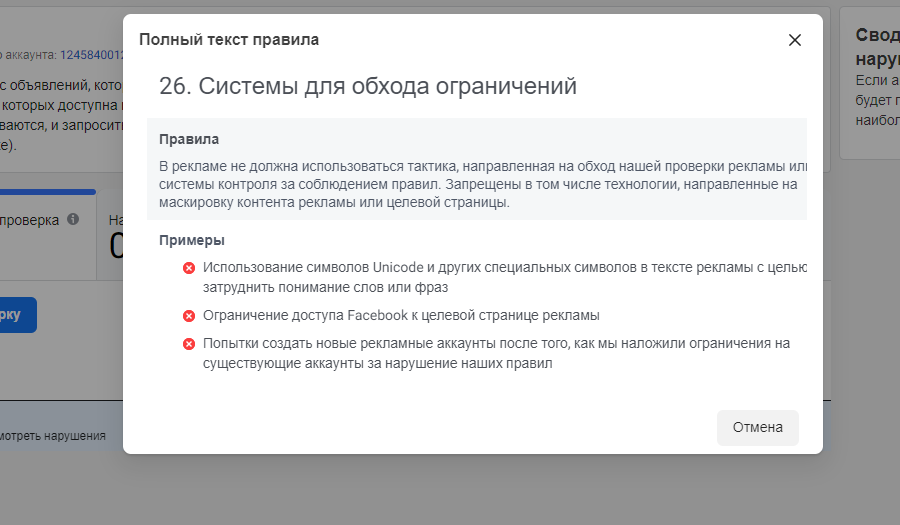The width and height of the screenshot is (900, 525).
Task: Click the dialog title Полный текст правила
Action: coord(229,40)
